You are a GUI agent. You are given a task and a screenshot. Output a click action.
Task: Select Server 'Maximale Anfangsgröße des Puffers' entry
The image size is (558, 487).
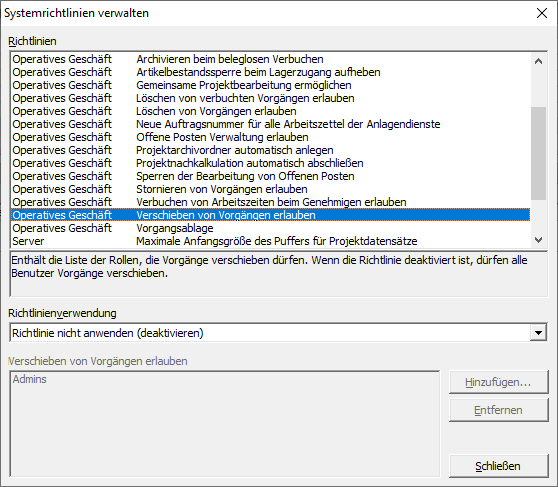click(x=270, y=241)
